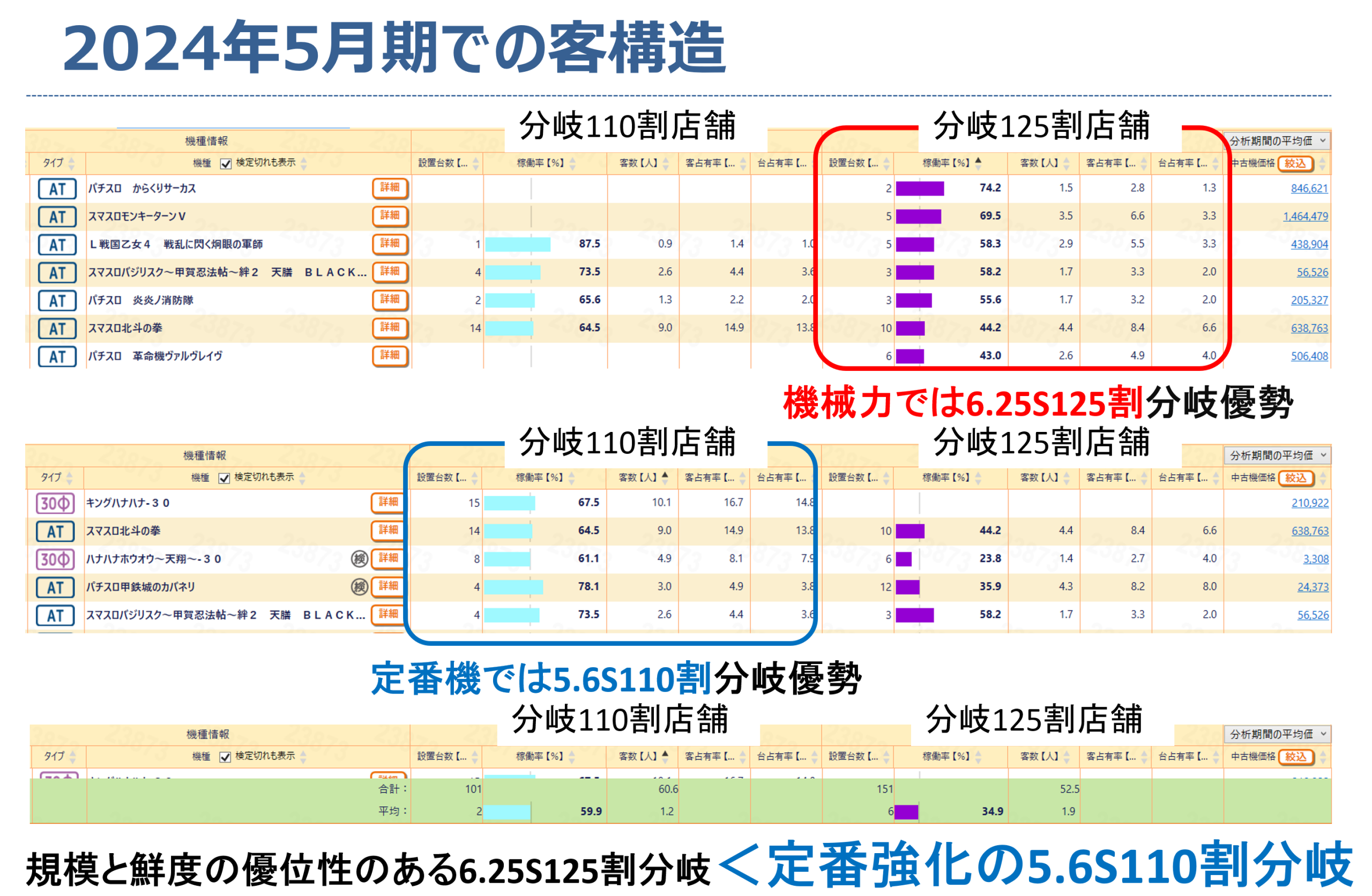
Task: Click ascending arrow on top table 分岐125割 稼働率
Action: pyautogui.click(x=978, y=161)
